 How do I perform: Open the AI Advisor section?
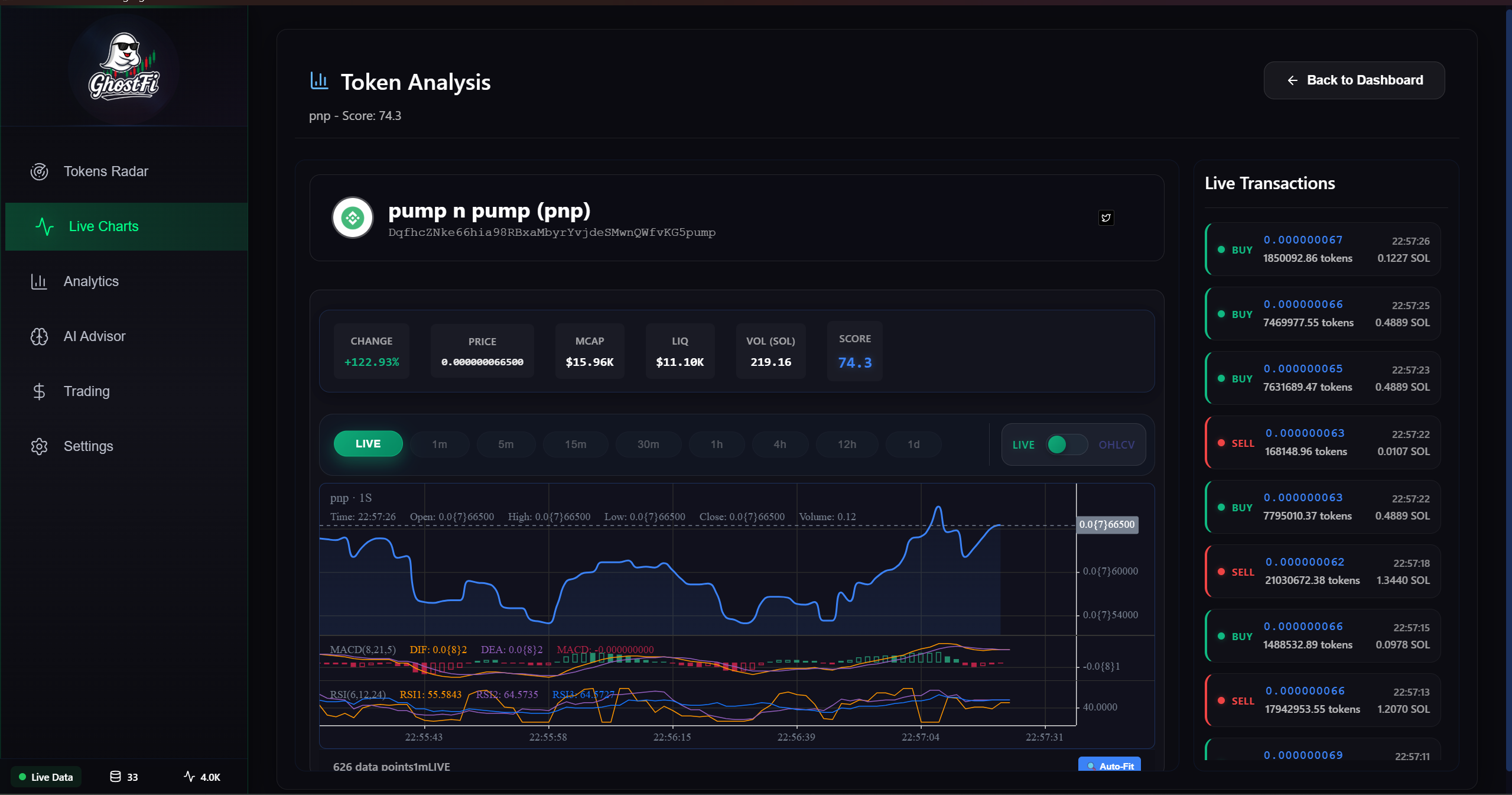tap(94, 336)
